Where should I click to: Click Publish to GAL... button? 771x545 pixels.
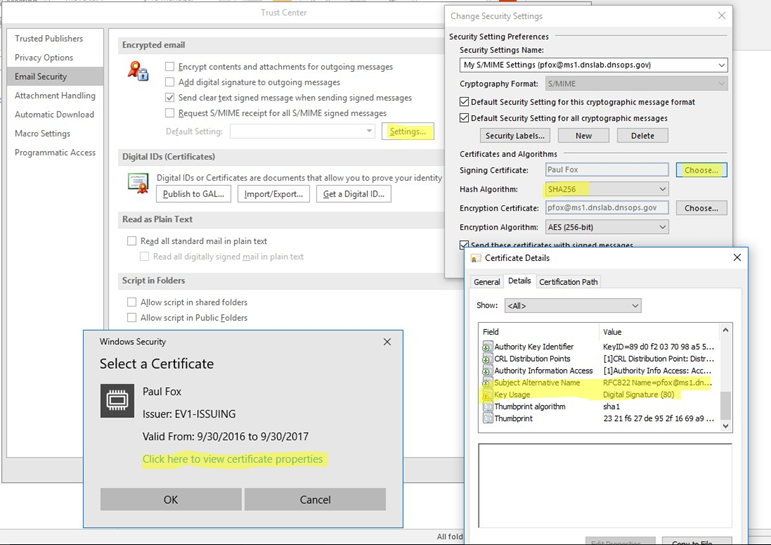point(193,194)
